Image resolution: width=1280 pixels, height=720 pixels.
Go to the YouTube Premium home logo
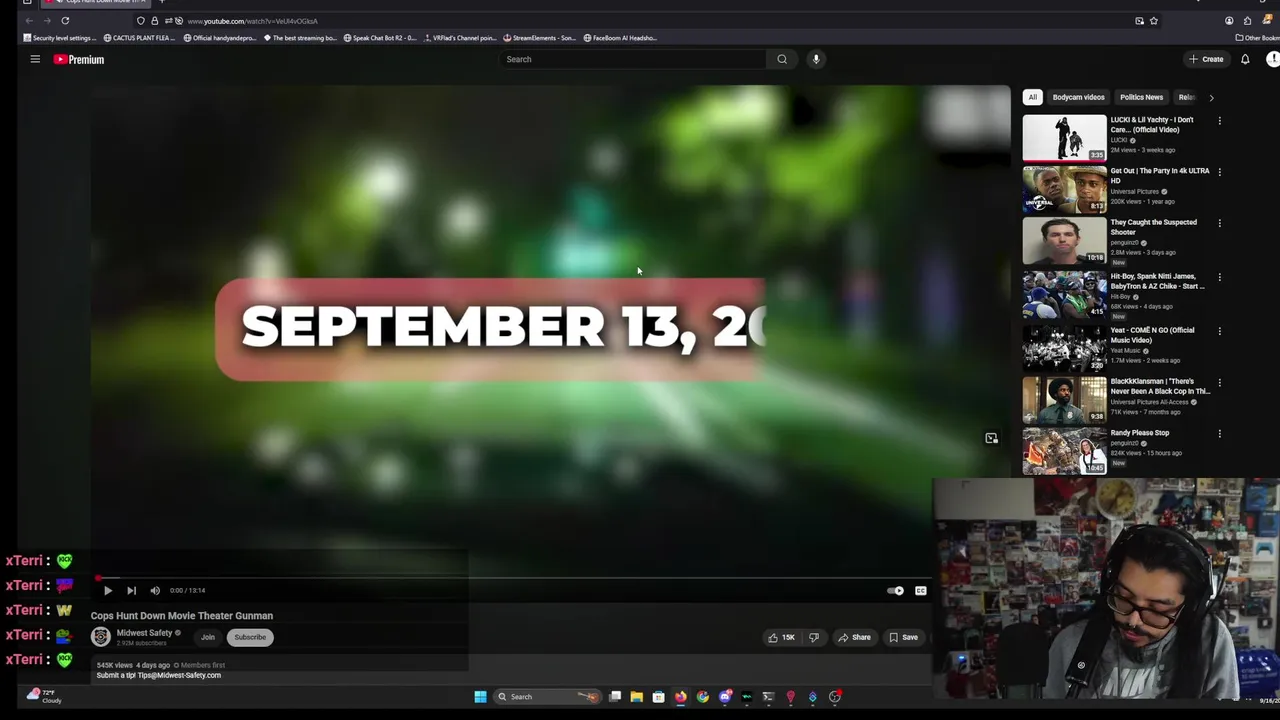click(79, 59)
